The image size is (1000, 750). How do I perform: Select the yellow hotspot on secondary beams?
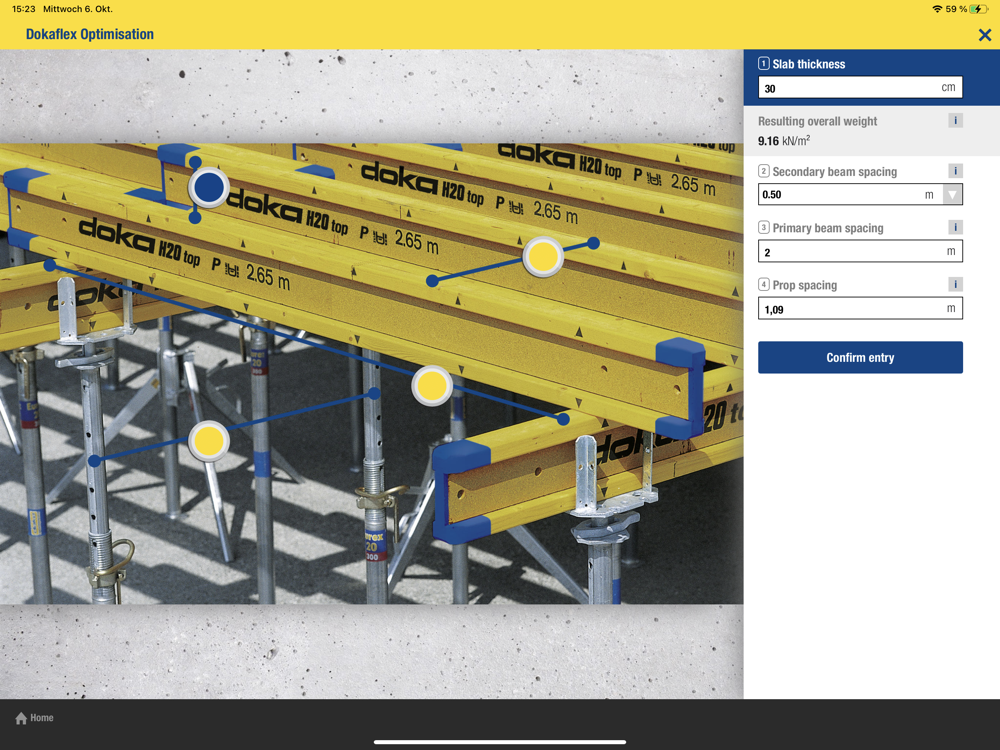(x=543, y=256)
